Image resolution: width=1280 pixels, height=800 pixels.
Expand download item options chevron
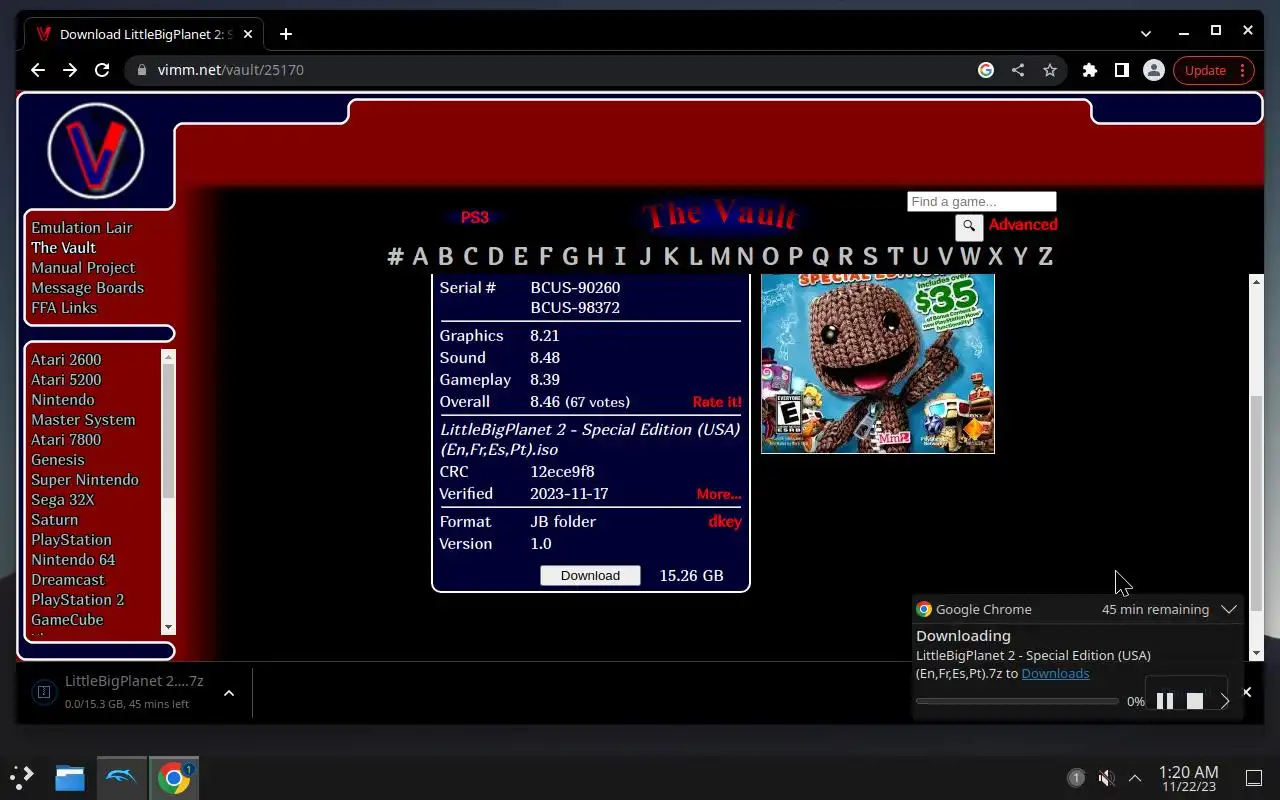click(x=228, y=692)
